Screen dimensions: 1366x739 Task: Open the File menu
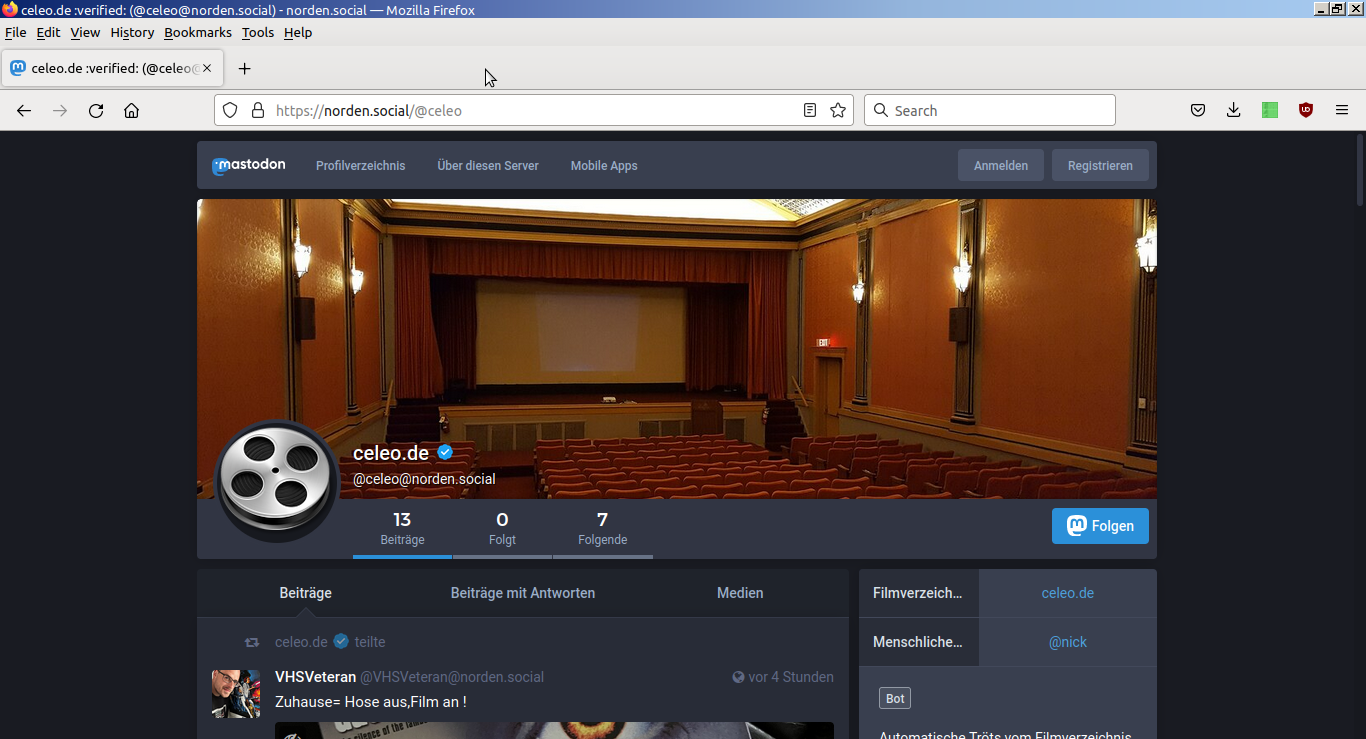[x=16, y=32]
